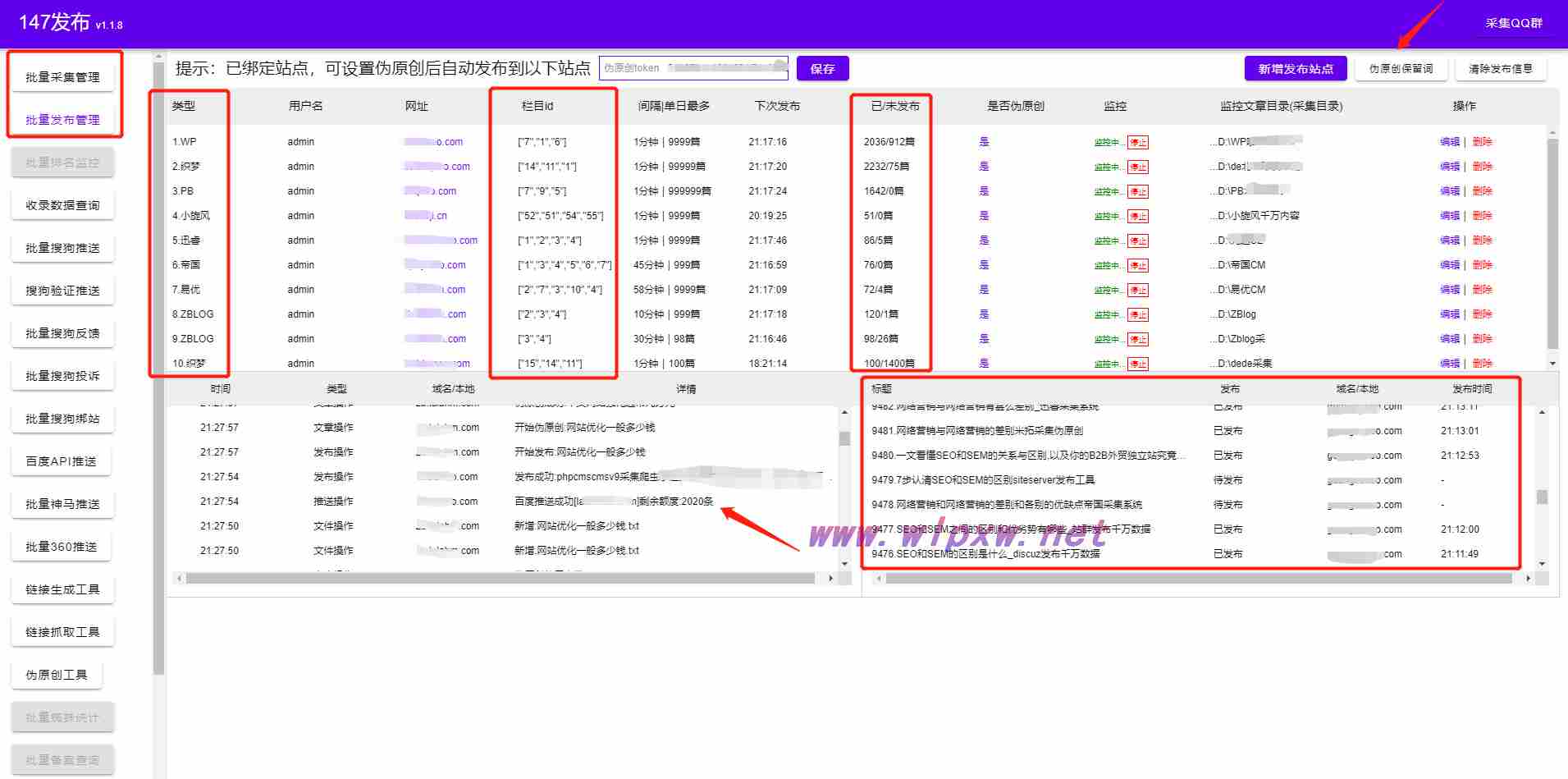The height and width of the screenshot is (779, 1568).
Task: Delete the 3.PB site entry
Action: [1482, 191]
